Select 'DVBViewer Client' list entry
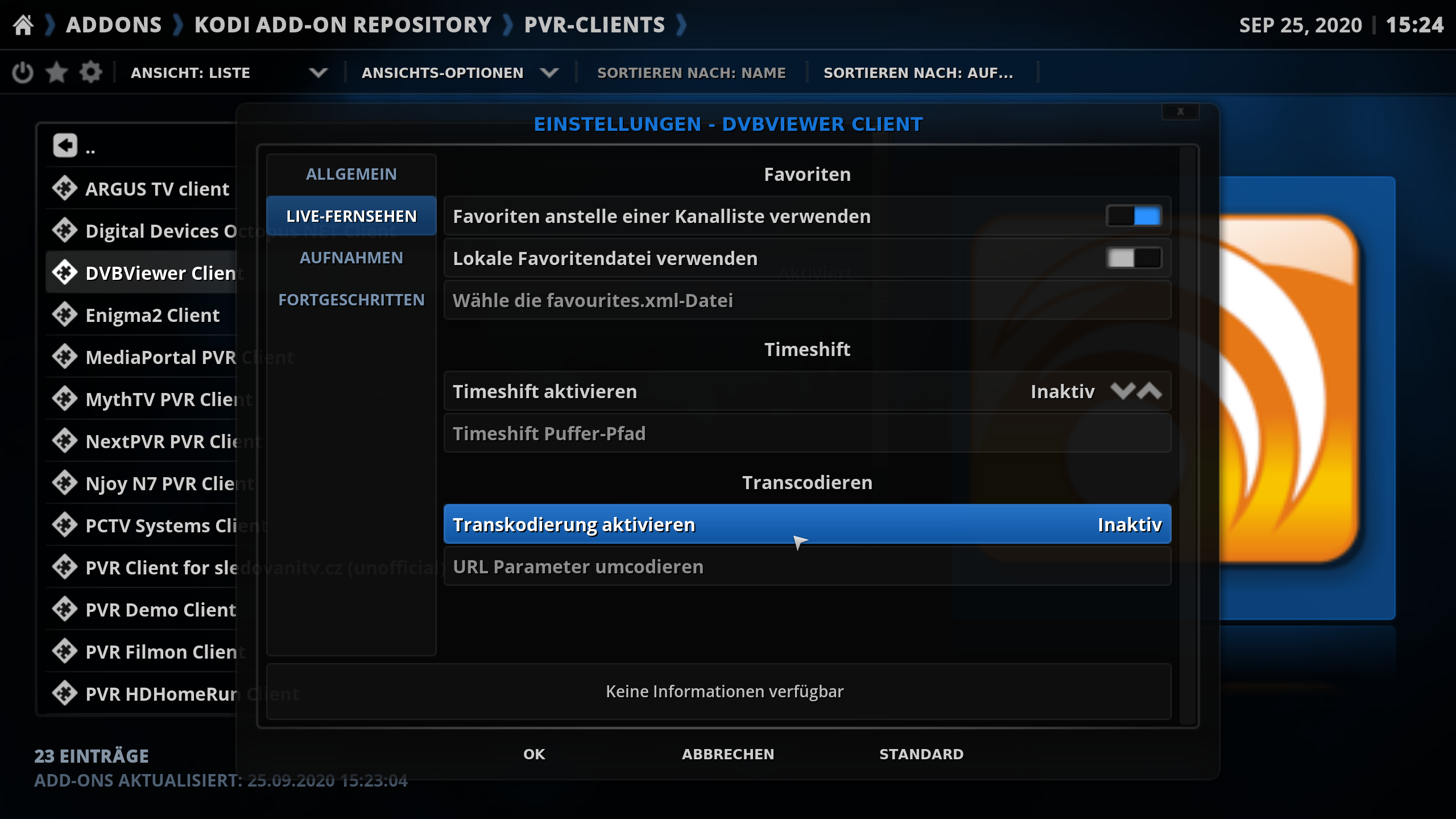The width and height of the screenshot is (1456, 819). point(141,272)
